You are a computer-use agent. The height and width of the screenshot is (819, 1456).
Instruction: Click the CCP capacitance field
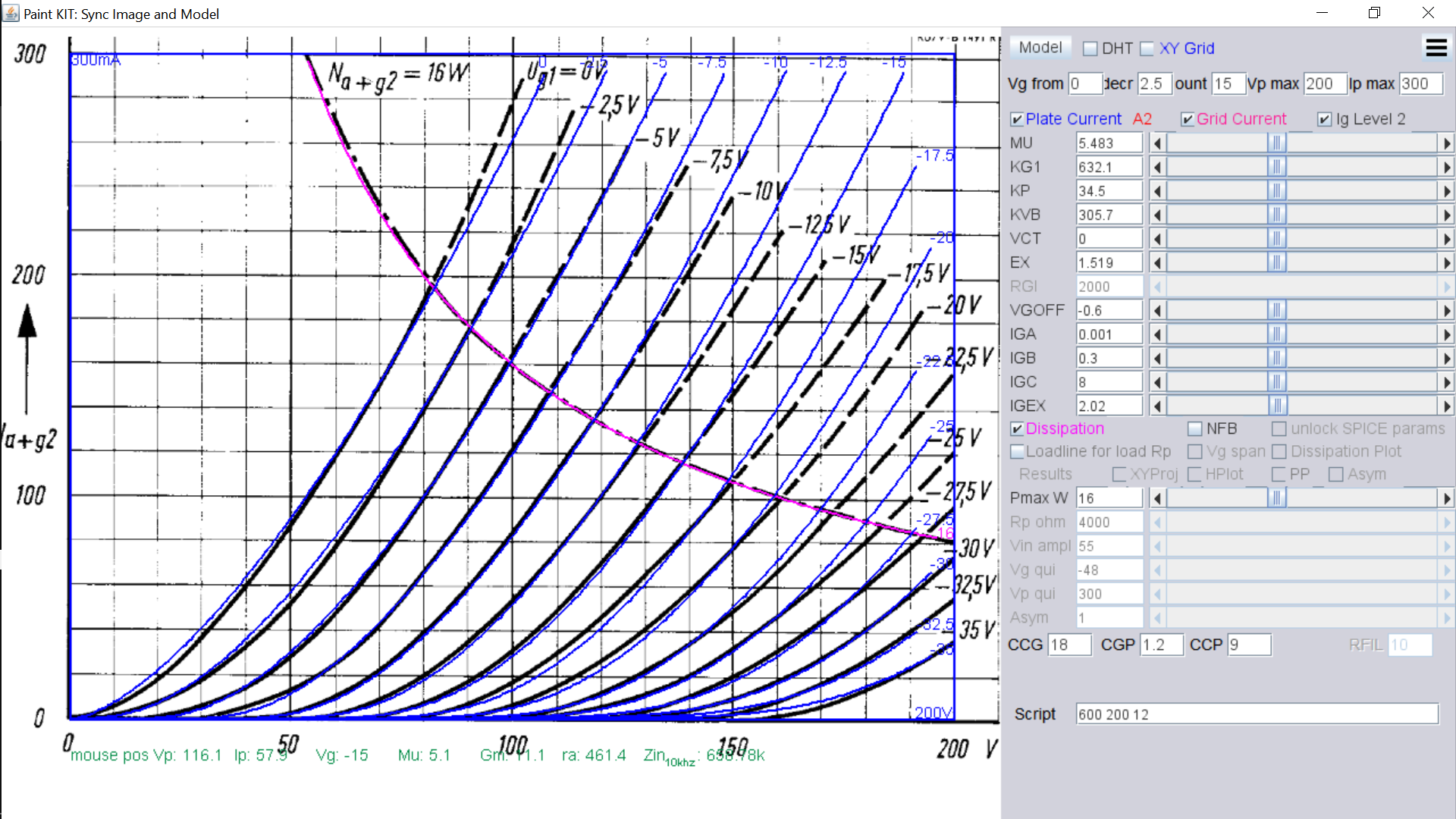click(x=1249, y=645)
